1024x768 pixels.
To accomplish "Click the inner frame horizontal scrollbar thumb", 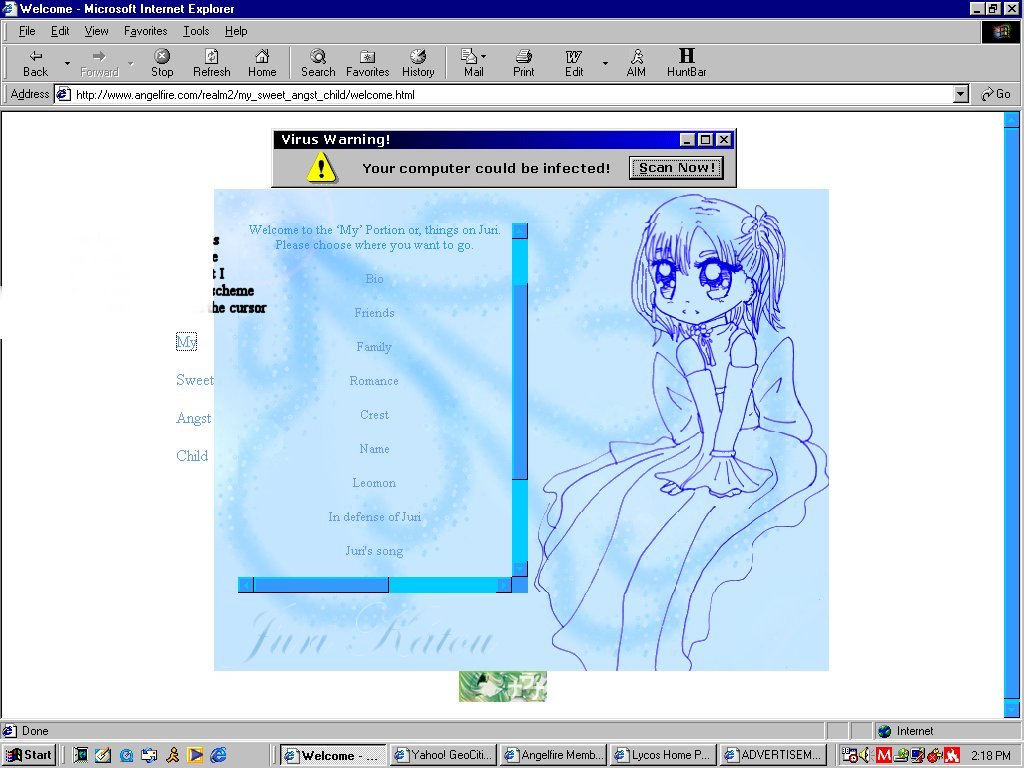I will (321, 584).
